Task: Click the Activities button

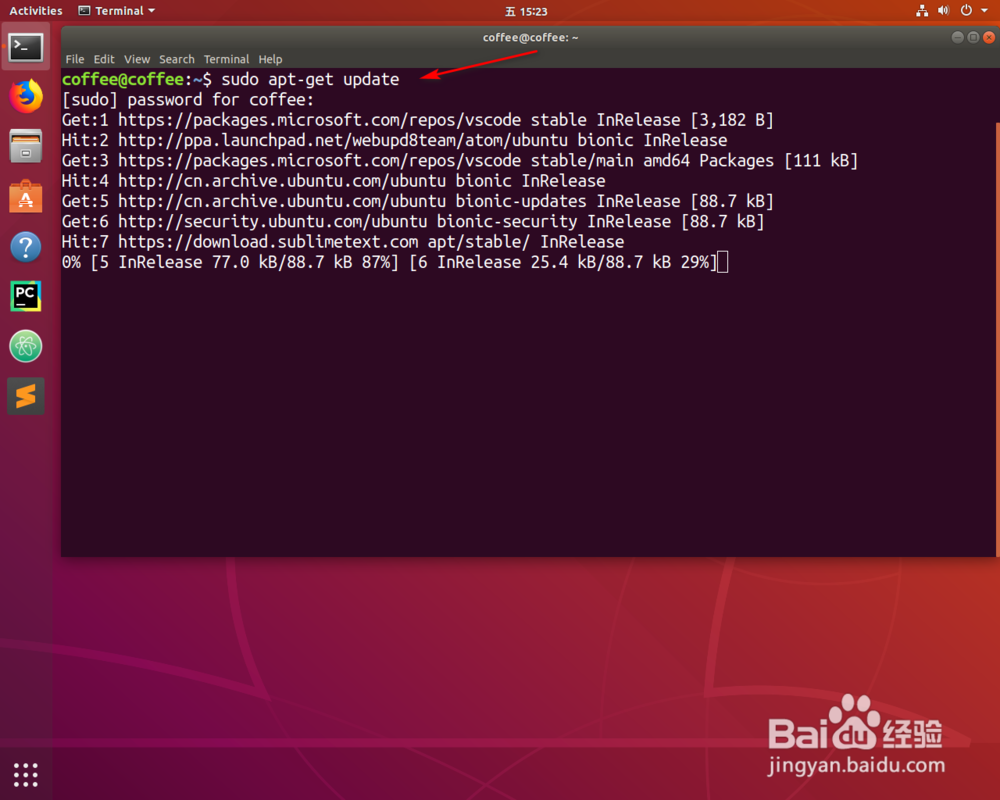Action: 35,11
